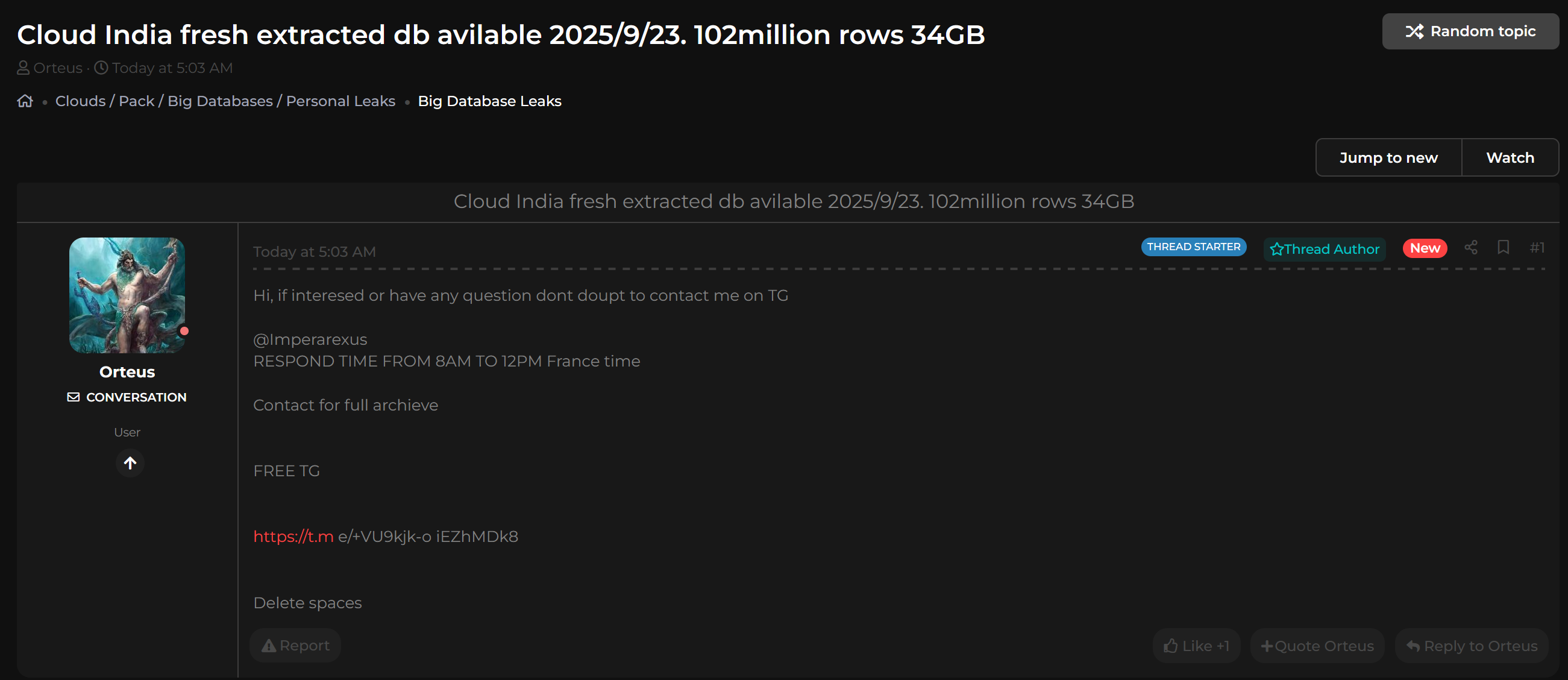Screen dimensions: 1568x680
Task: Click the red https://t.m link
Action: click(x=293, y=537)
